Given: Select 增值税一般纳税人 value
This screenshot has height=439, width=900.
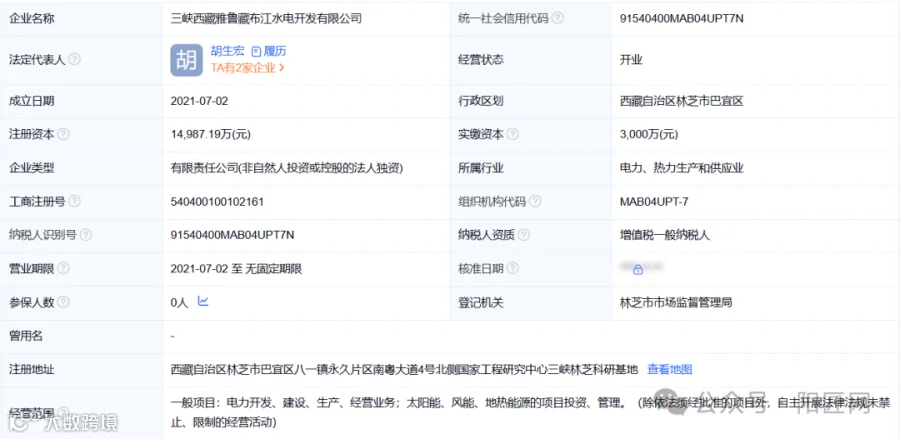Looking at the screenshot, I should [x=665, y=235].
